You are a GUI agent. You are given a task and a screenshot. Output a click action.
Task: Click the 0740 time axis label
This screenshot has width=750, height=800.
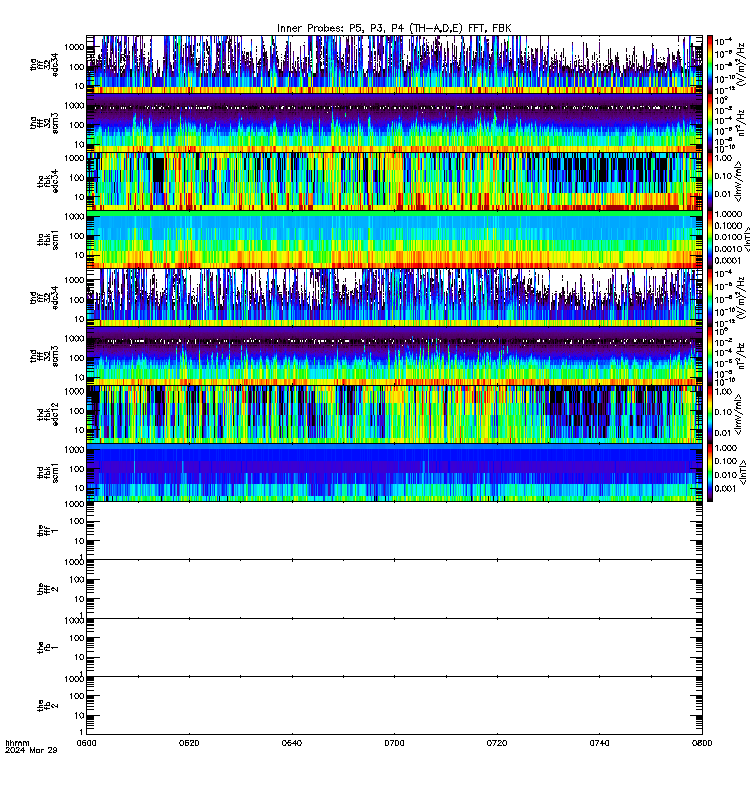tap(599, 743)
